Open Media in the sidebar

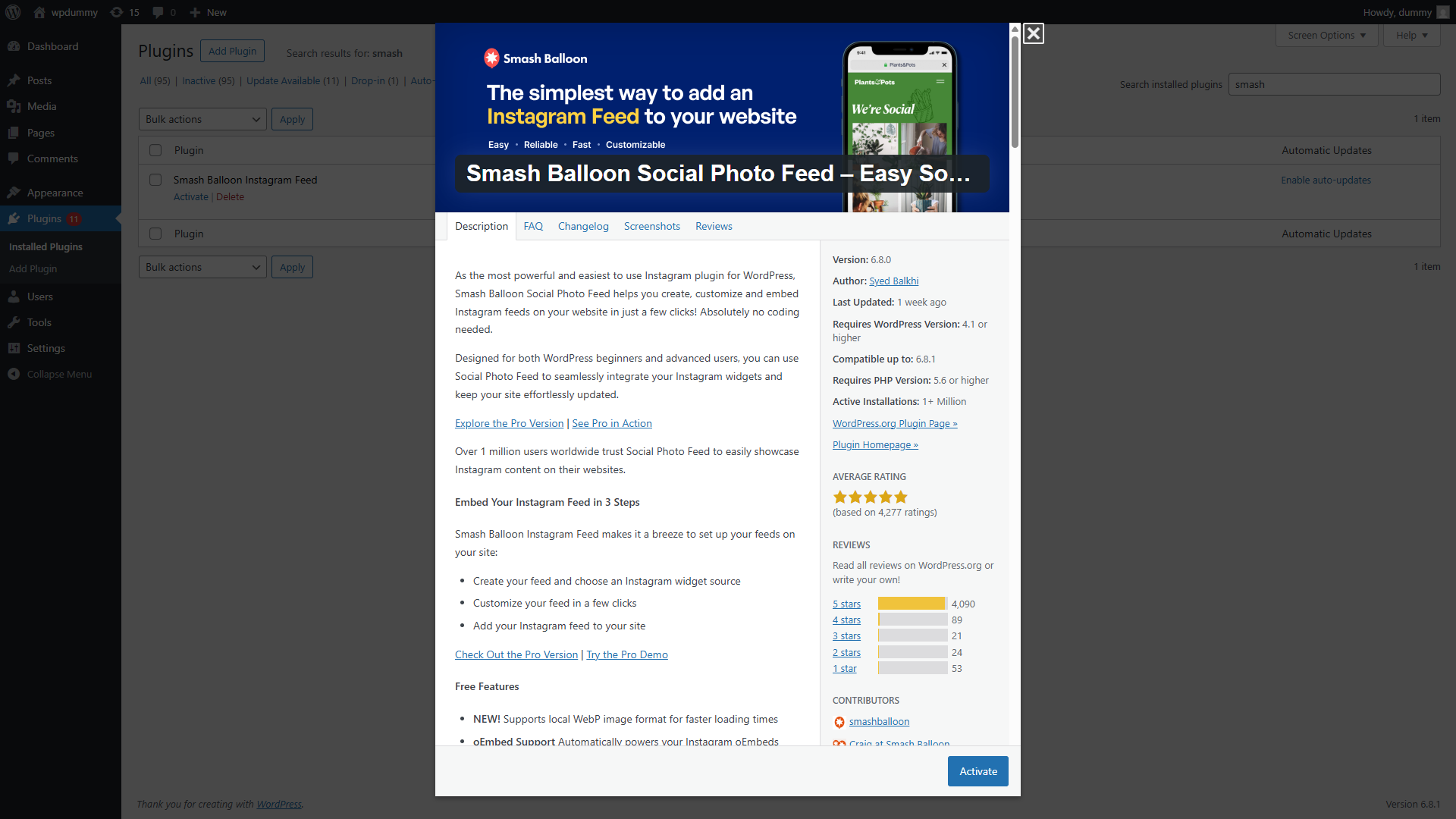42,106
